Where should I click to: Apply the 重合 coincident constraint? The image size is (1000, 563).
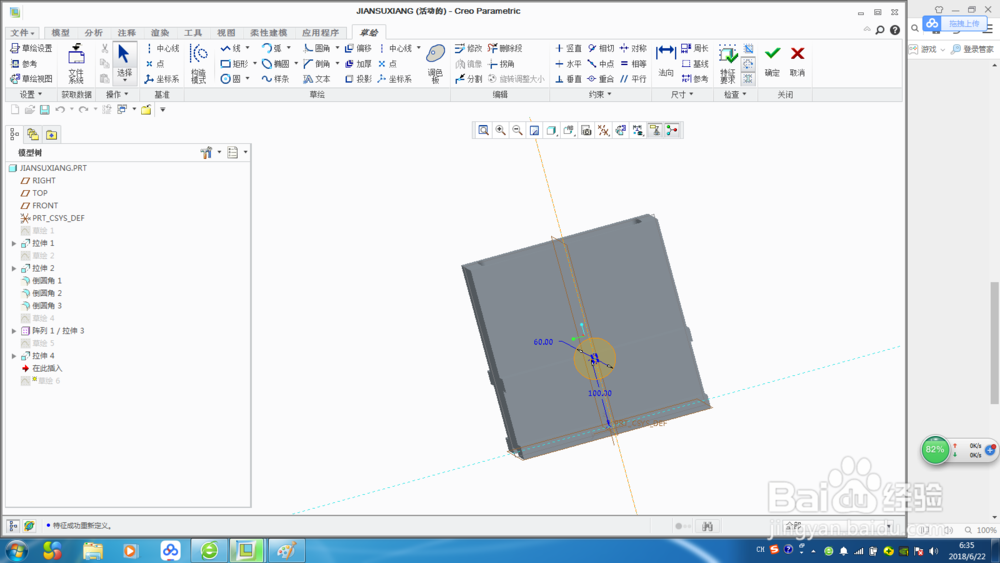pos(600,79)
